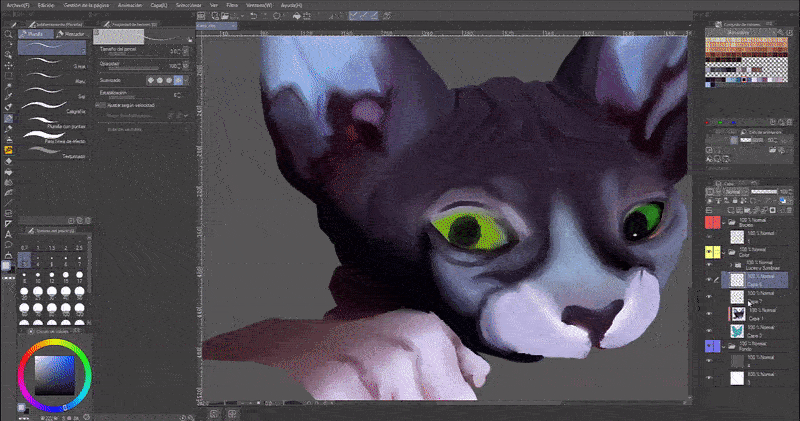
Task: Select the rectangular Selection area tool
Action: point(9,76)
